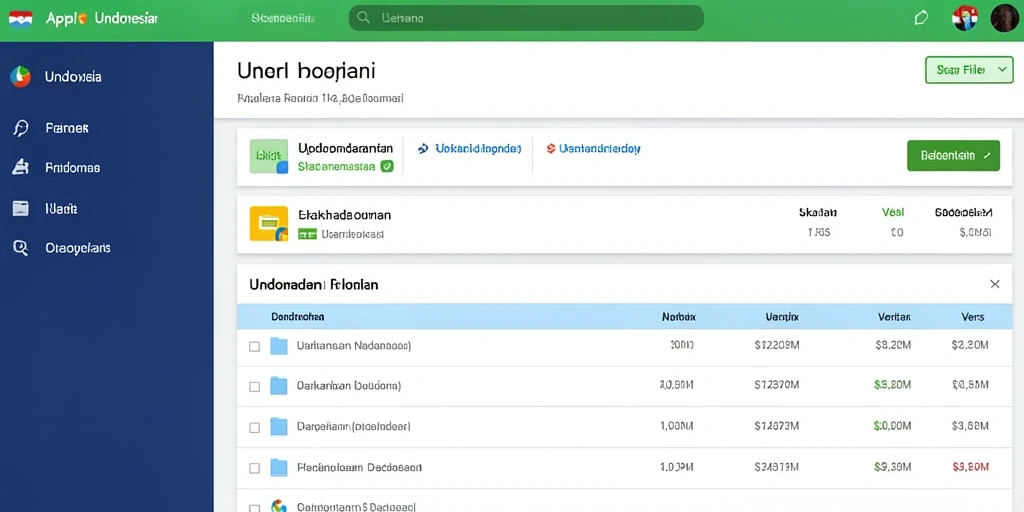Open Fnidornaa in the sidebar
The width and height of the screenshot is (1024, 512).
coord(72,168)
